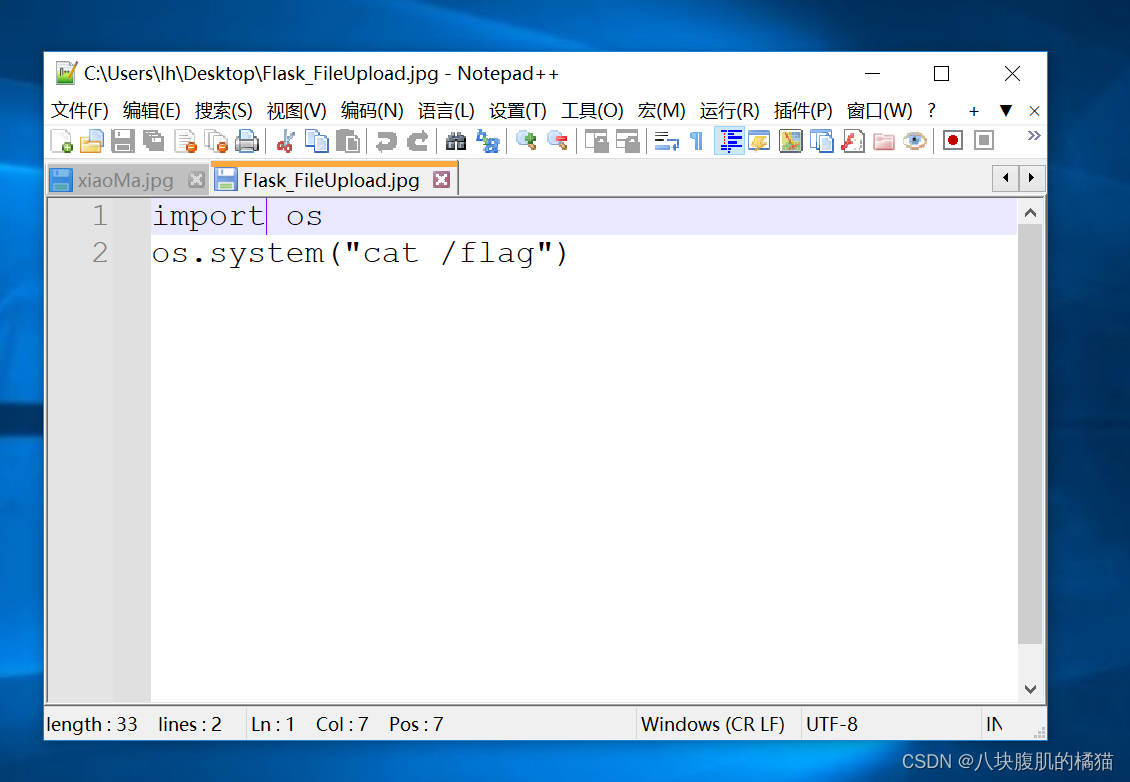The image size is (1130, 782).
Task: Click the vertical scrollbar down arrow
Action: pyautogui.click(x=1031, y=689)
